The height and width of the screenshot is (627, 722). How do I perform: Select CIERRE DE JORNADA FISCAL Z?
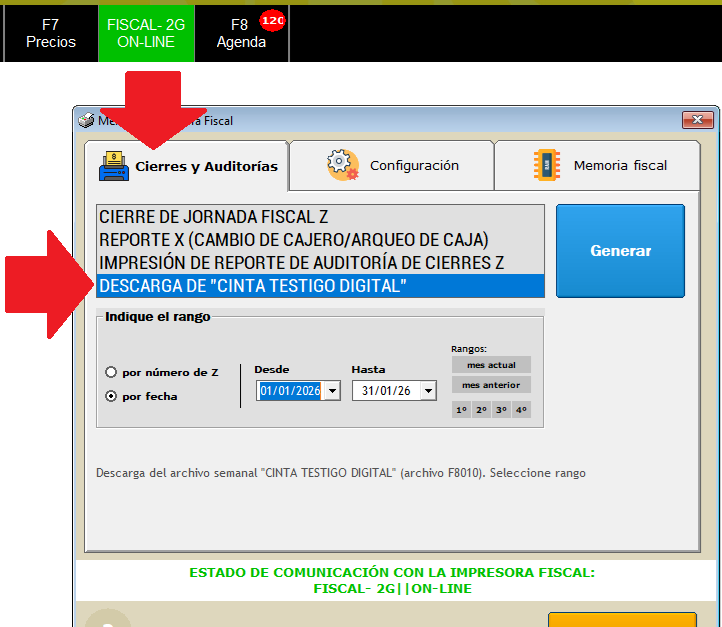tap(320, 217)
